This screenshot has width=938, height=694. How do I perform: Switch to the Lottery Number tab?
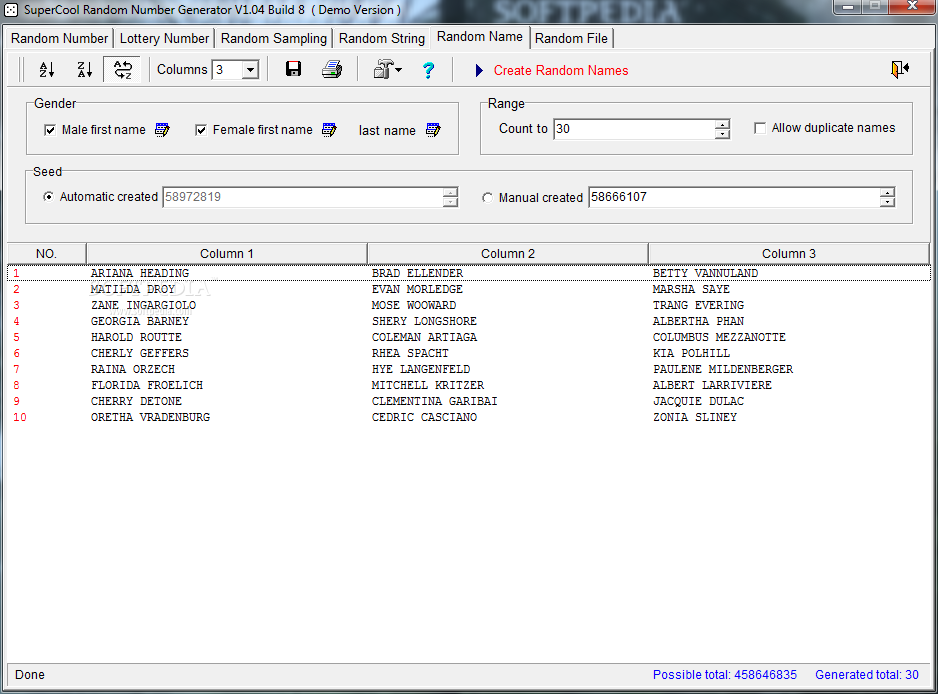165,38
